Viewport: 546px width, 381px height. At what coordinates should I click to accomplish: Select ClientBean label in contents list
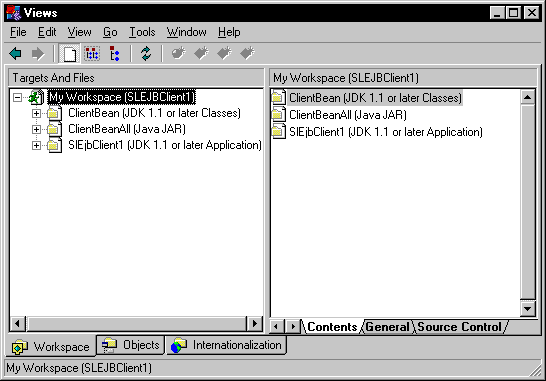[x=375, y=98]
